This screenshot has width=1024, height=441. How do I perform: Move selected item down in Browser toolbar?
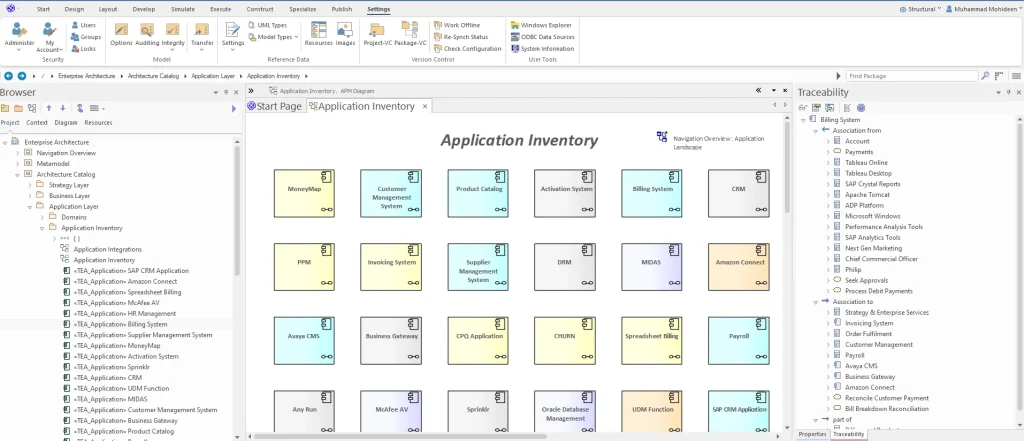coord(63,108)
